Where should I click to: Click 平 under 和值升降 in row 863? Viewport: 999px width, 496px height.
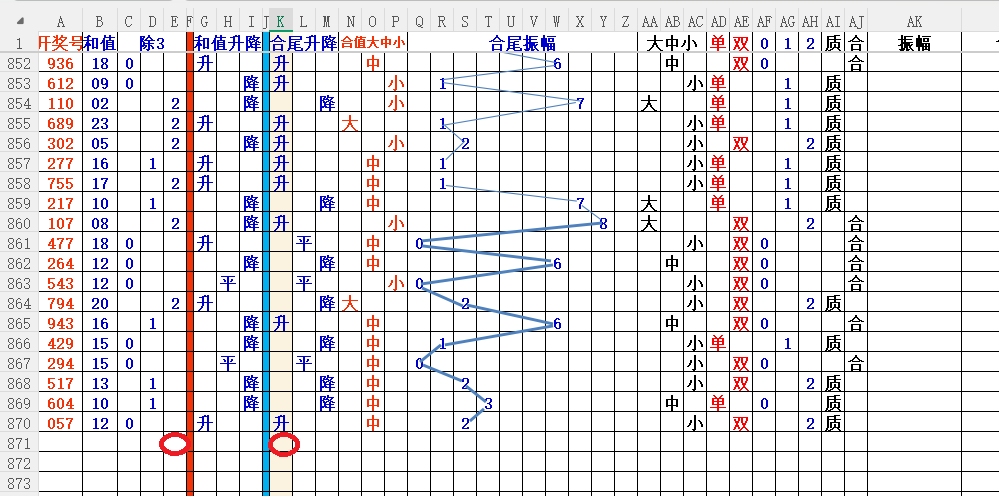[x=227, y=283]
